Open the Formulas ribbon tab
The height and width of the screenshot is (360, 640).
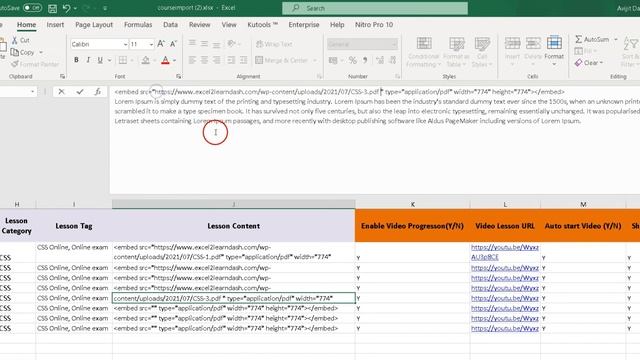(138, 25)
